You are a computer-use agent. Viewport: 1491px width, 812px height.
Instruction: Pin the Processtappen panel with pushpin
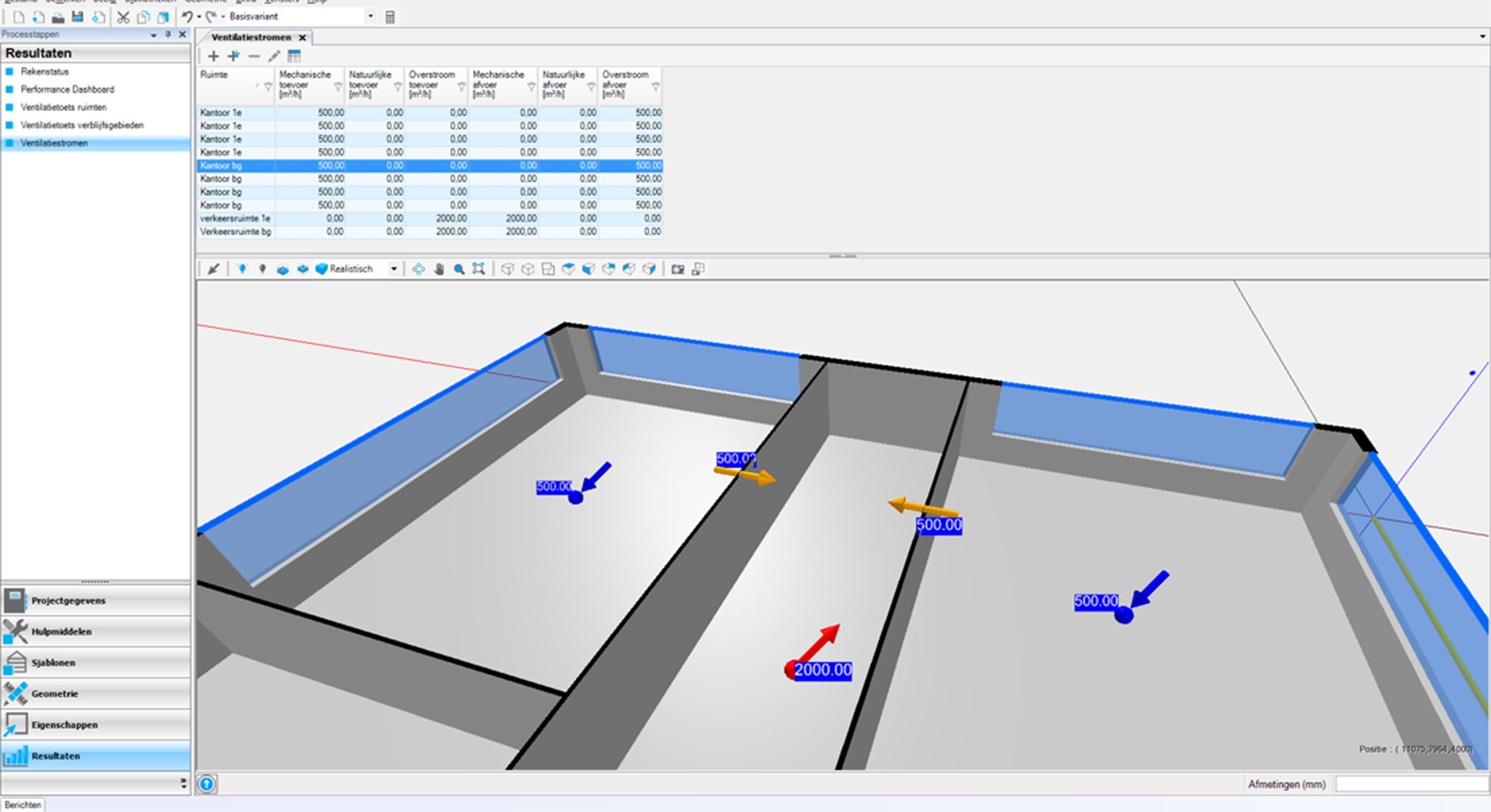168,35
